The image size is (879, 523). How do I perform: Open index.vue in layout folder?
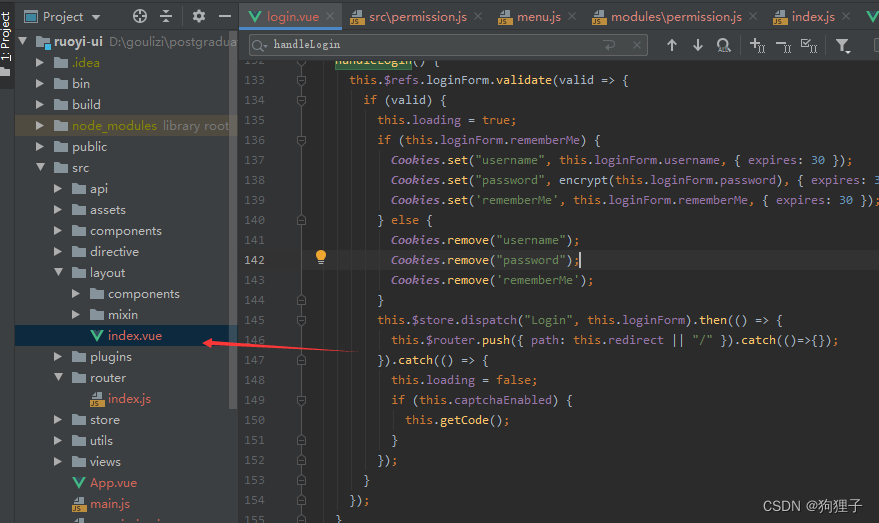(135, 336)
